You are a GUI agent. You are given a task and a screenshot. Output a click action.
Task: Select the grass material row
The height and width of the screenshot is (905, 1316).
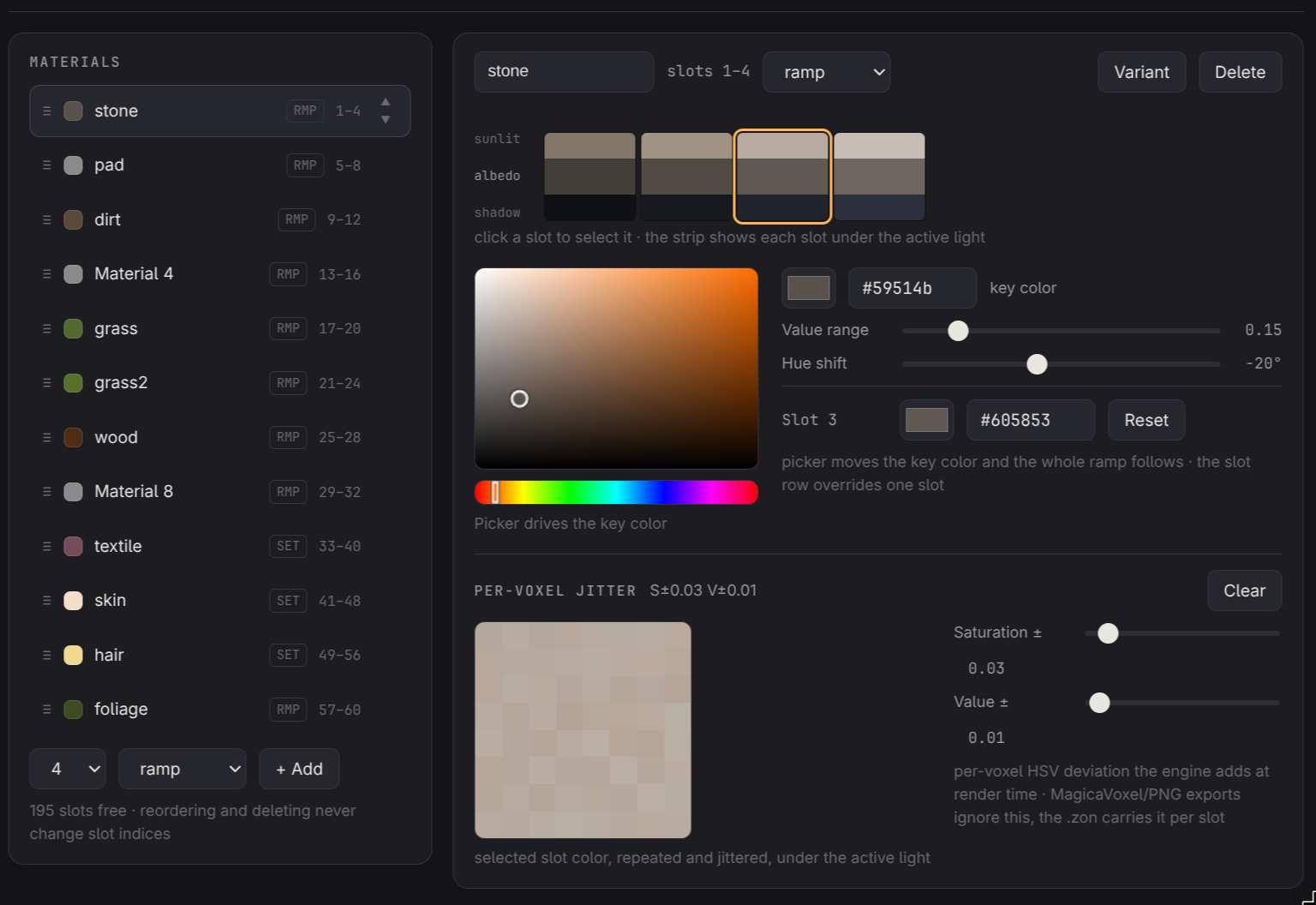point(220,329)
